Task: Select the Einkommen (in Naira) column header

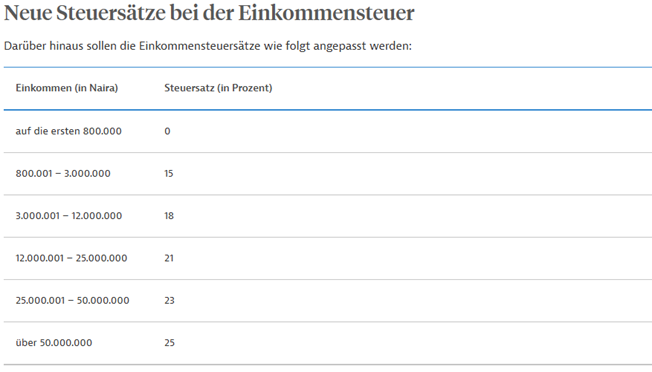Action: [x=67, y=88]
